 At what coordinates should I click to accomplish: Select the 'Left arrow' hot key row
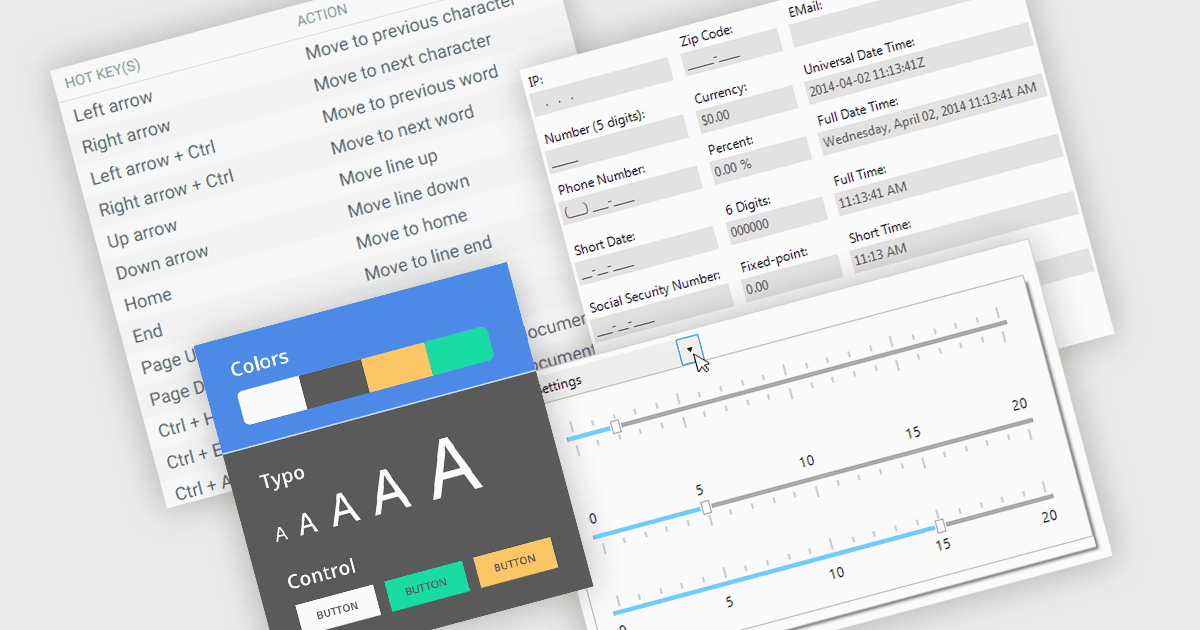pos(113,106)
